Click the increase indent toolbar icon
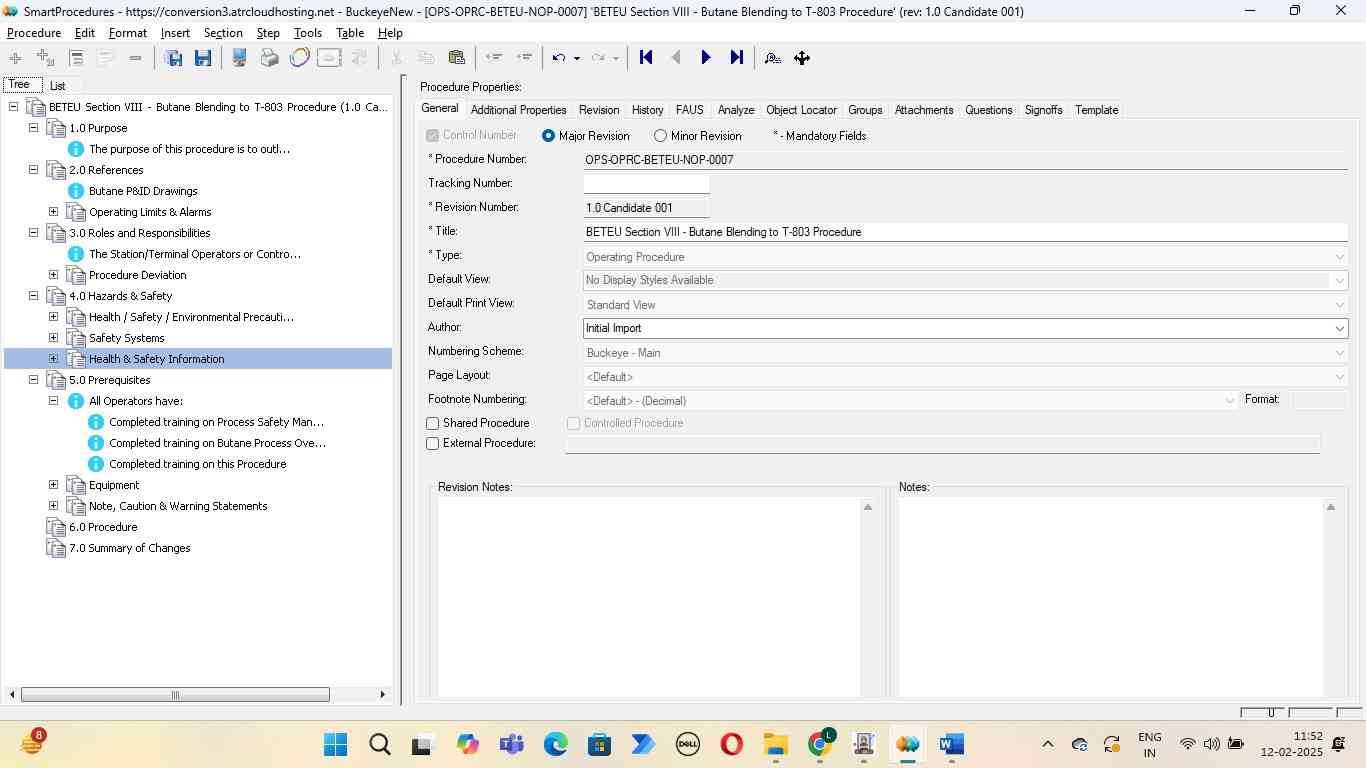This screenshot has width=1366, height=768. (524, 58)
